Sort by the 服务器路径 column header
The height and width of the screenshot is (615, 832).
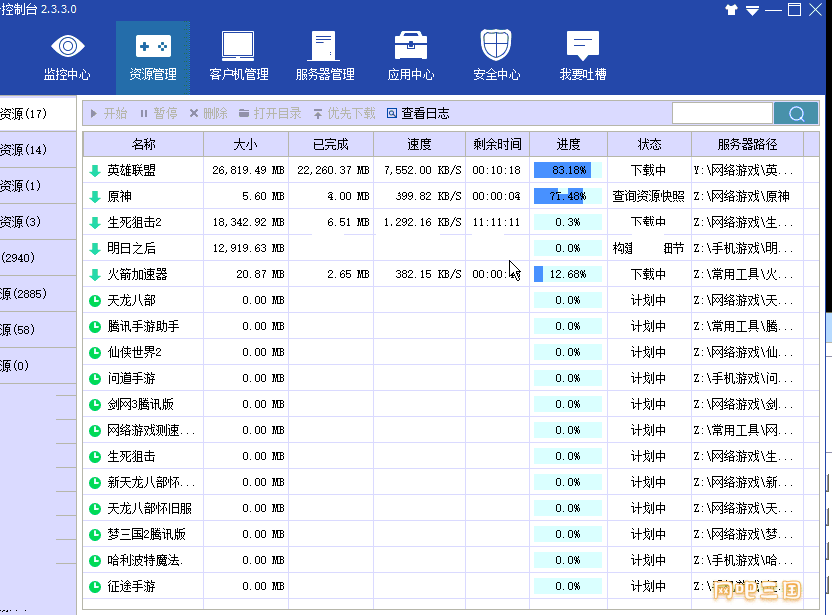[747, 144]
